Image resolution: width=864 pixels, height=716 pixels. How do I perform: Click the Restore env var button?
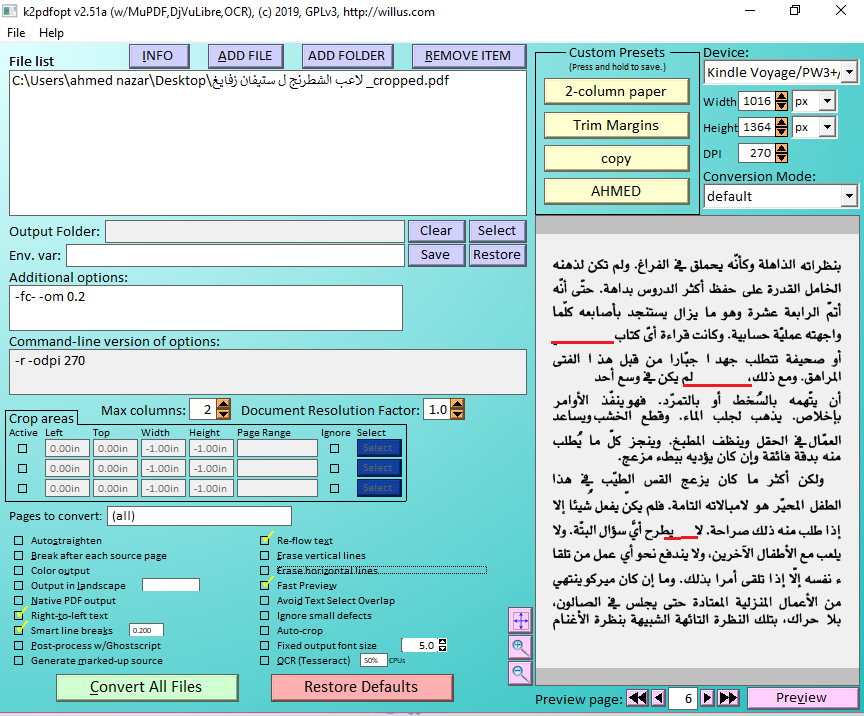(x=497, y=255)
